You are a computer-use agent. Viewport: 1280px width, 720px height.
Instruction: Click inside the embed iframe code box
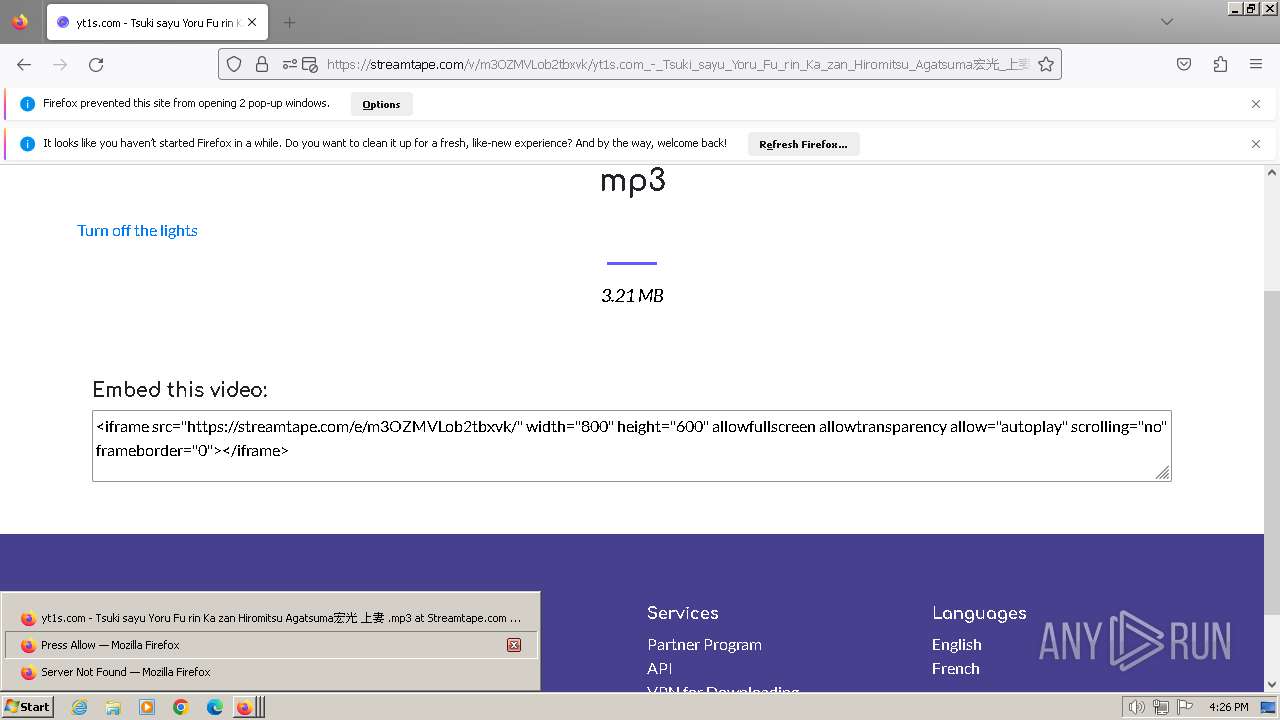pos(631,446)
